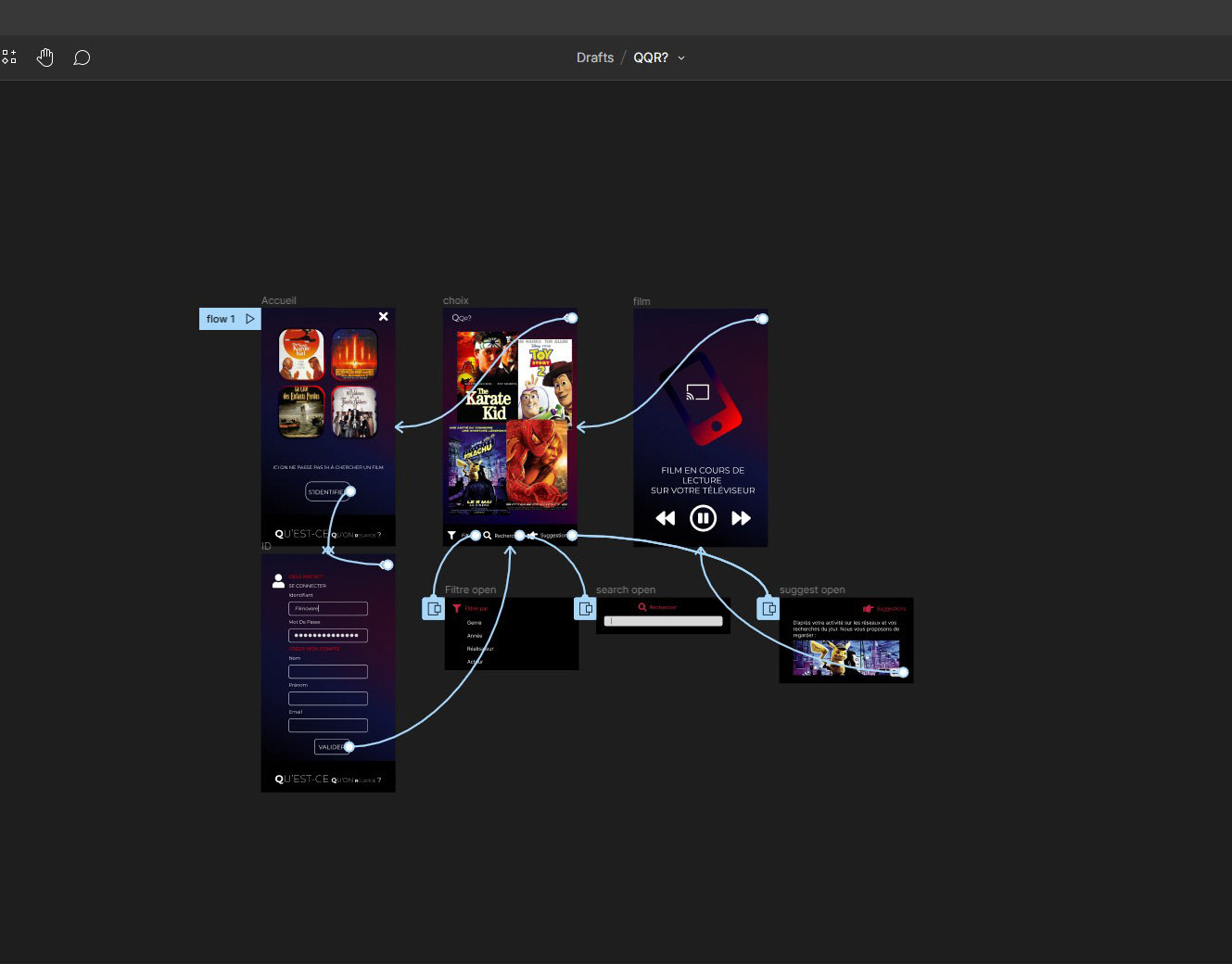Viewport: 1232px width, 964px height.
Task: Click the cast screen icon in film frame
Action: [698, 392]
